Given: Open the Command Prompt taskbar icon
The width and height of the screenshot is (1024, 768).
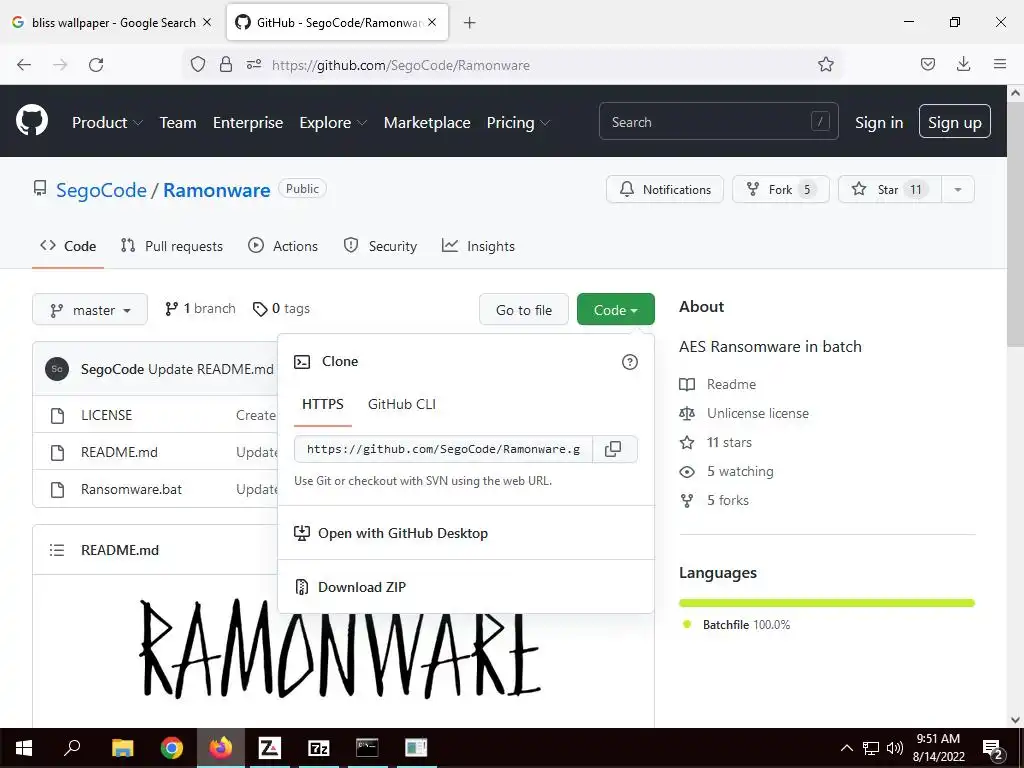Looking at the screenshot, I should (x=367, y=748).
